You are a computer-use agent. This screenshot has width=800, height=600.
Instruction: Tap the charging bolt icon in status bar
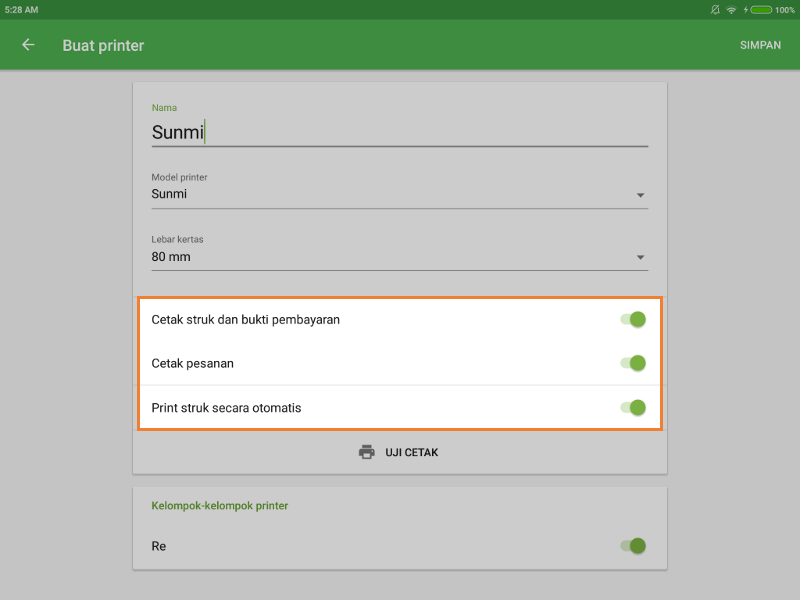pyautogui.click(x=745, y=9)
